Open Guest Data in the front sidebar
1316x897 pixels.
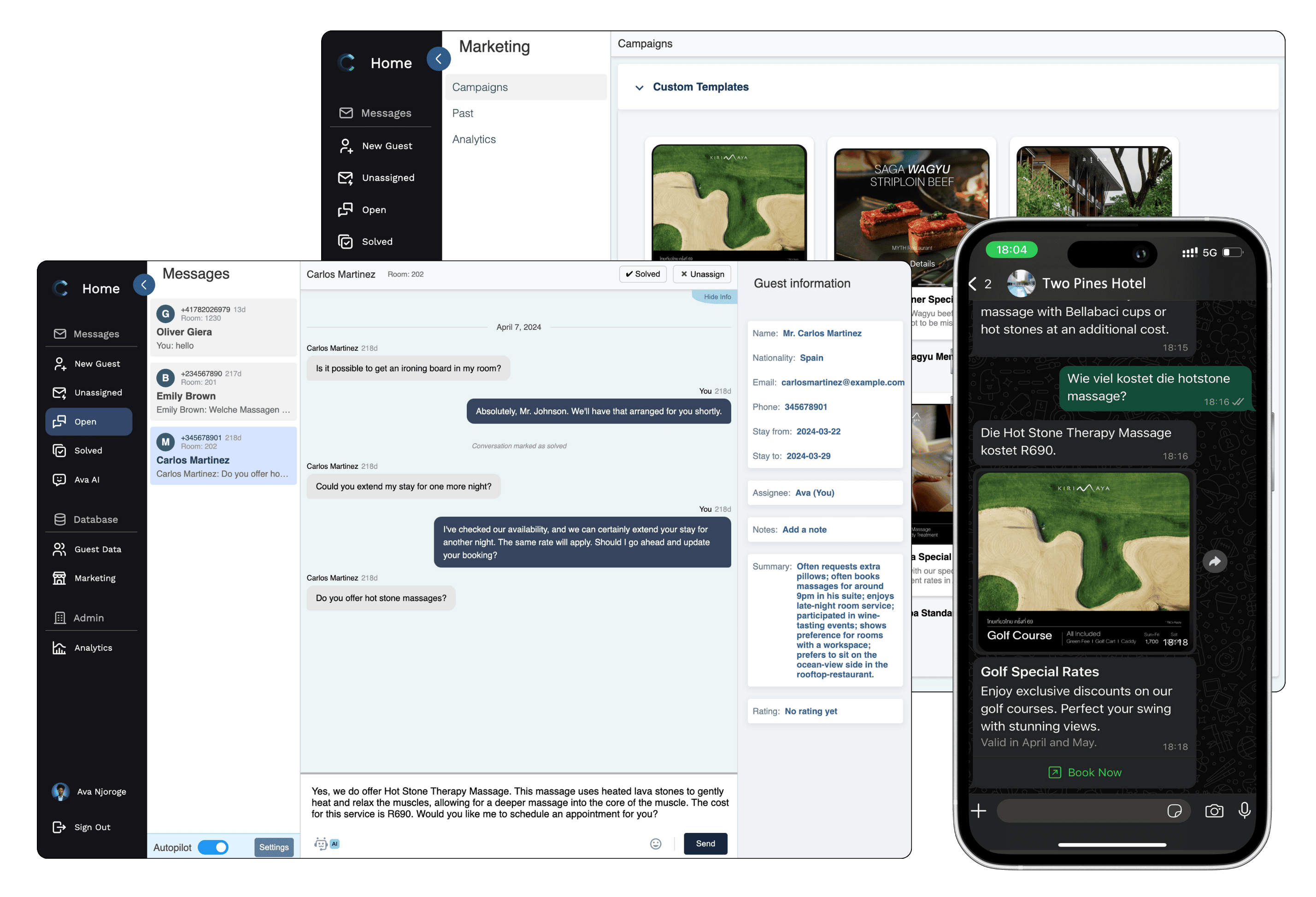89,549
